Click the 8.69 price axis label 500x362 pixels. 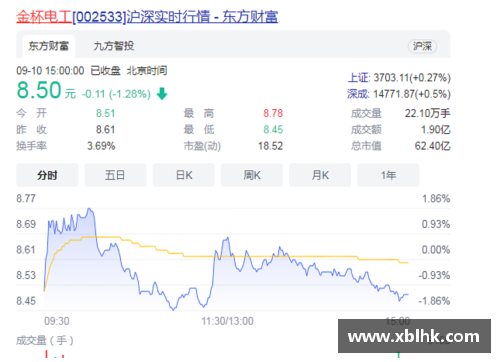click(x=26, y=224)
